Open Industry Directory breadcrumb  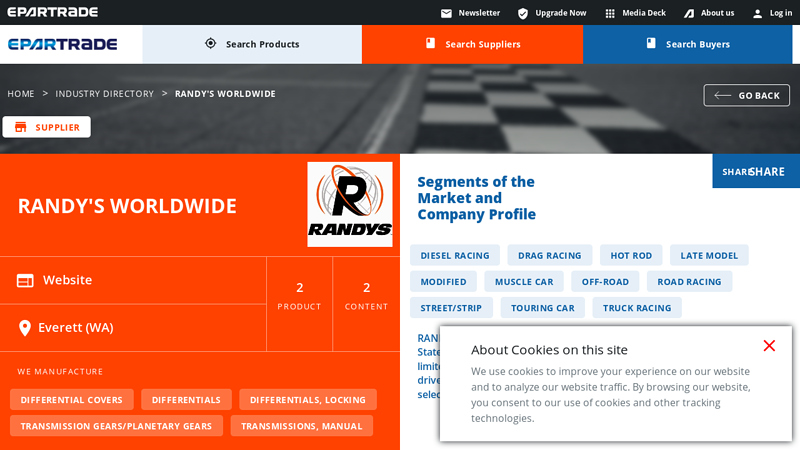[x=104, y=94]
